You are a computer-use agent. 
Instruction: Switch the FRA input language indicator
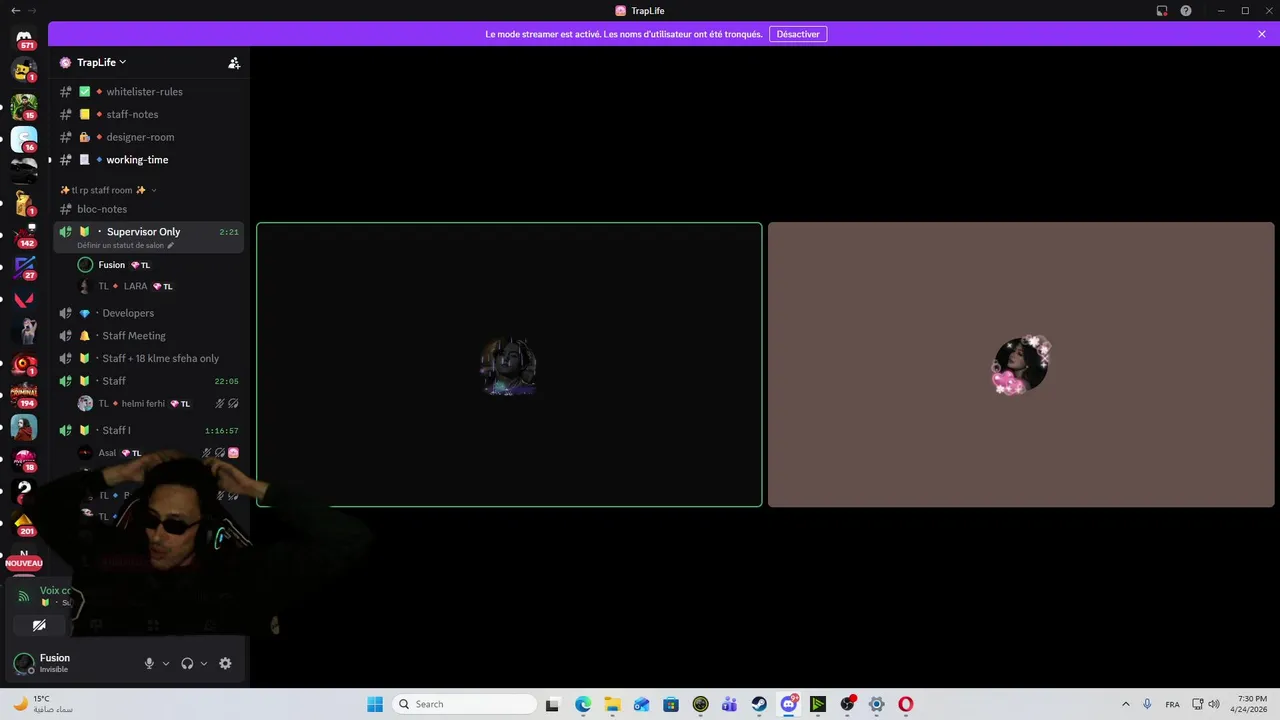[1172, 704]
